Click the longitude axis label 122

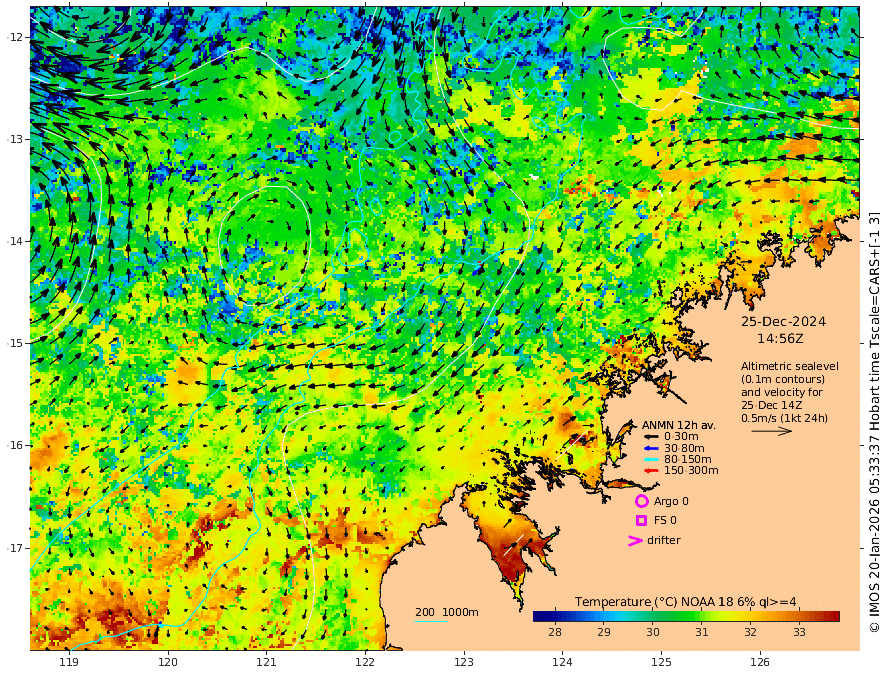click(365, 663)
